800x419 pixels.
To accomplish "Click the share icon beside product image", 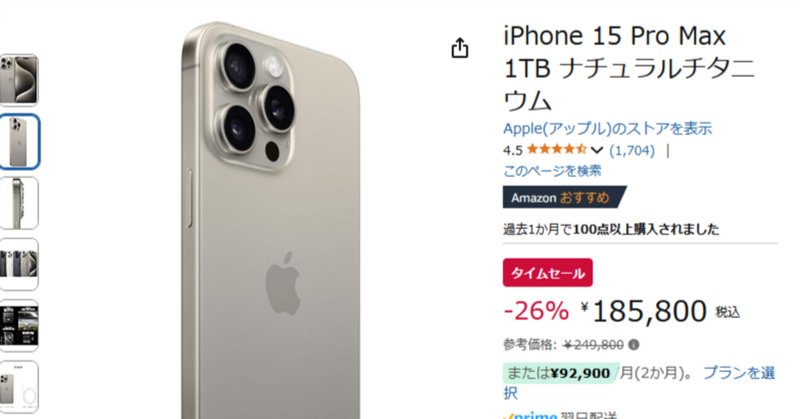I will (x=460, y=48).
